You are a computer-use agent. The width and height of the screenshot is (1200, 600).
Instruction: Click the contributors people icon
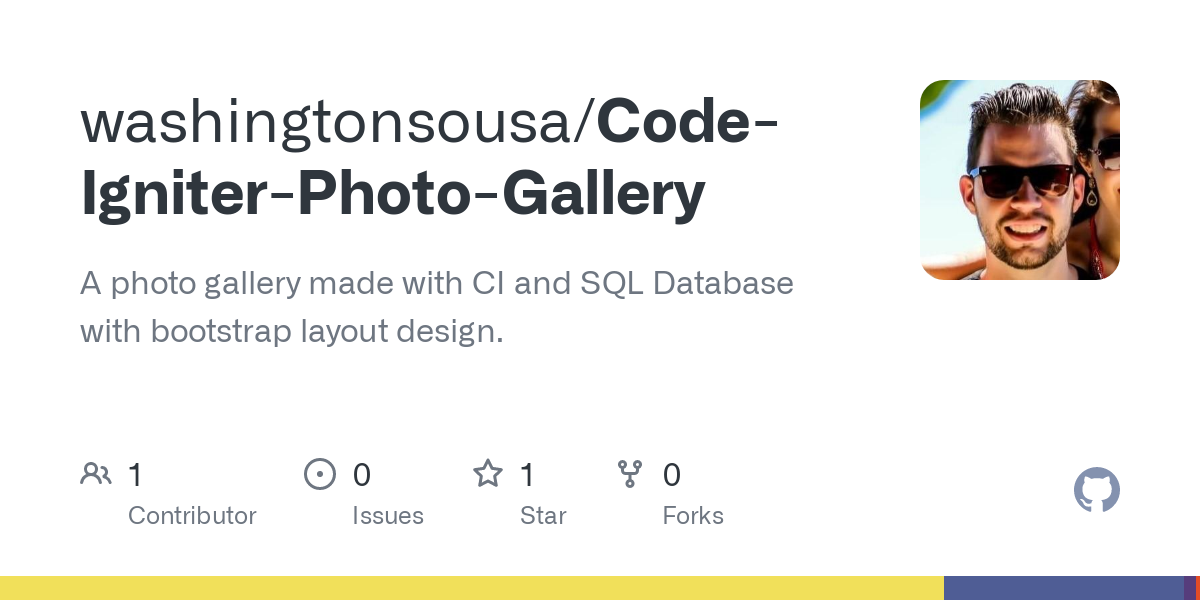pos(96,474)
